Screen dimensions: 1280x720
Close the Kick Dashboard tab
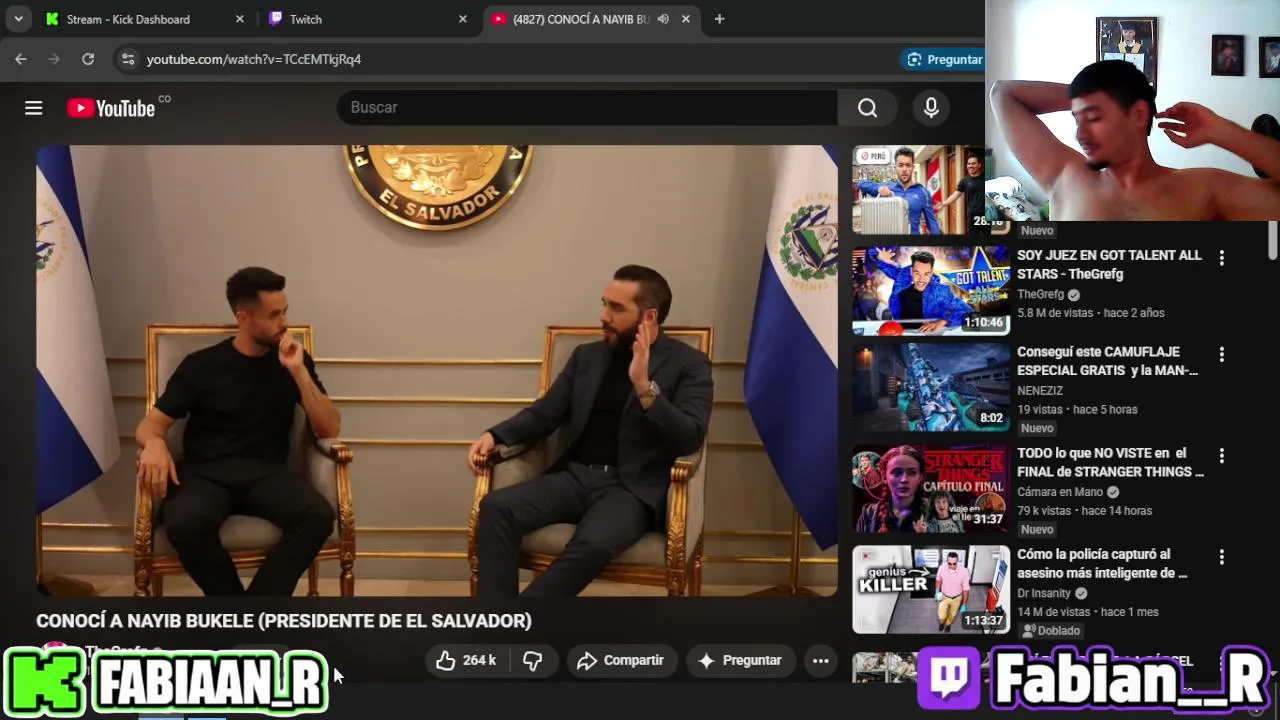239,19
